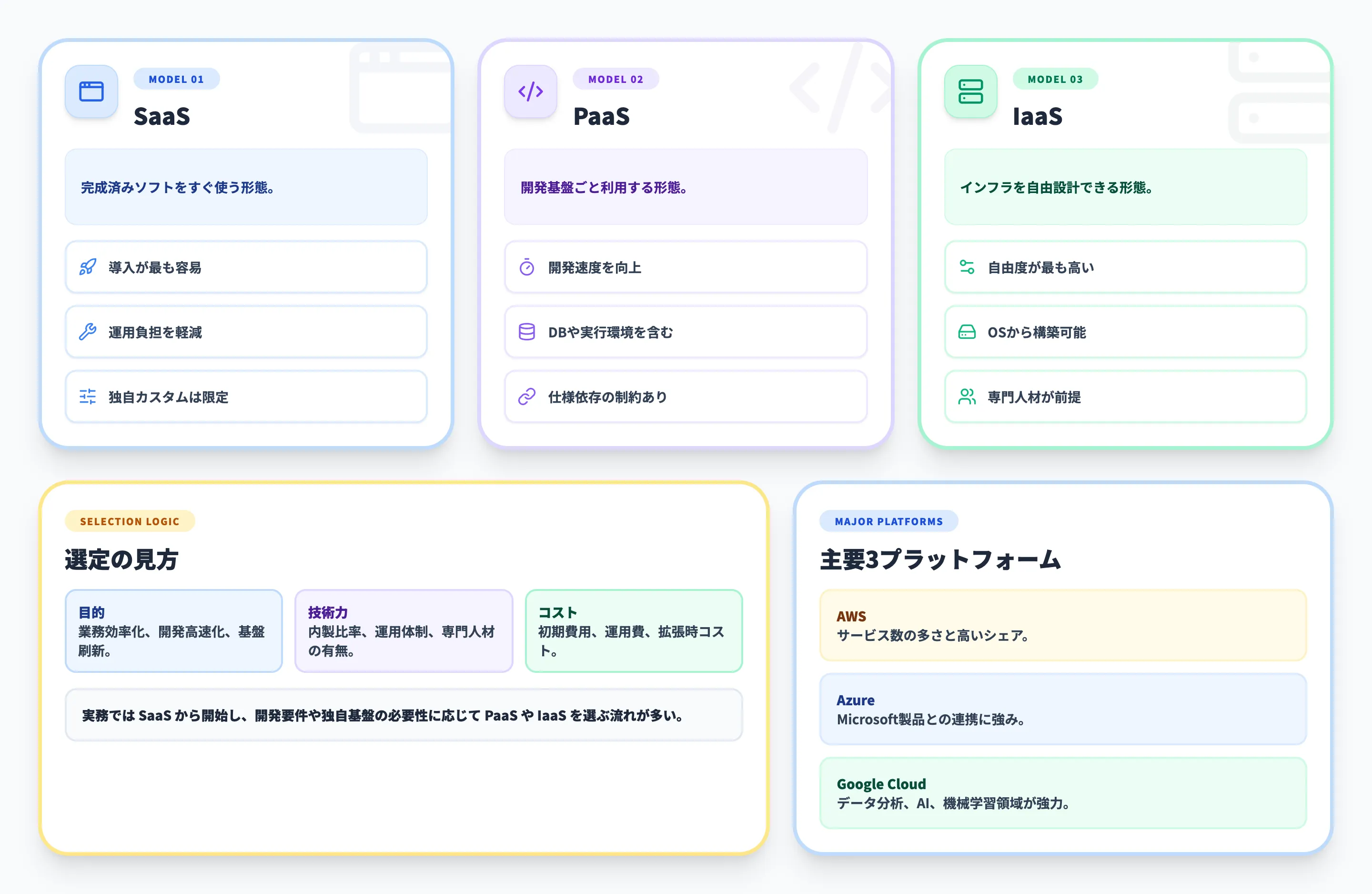Click the stopwatch icon next to 開発速度を向上

coord(527,267)
